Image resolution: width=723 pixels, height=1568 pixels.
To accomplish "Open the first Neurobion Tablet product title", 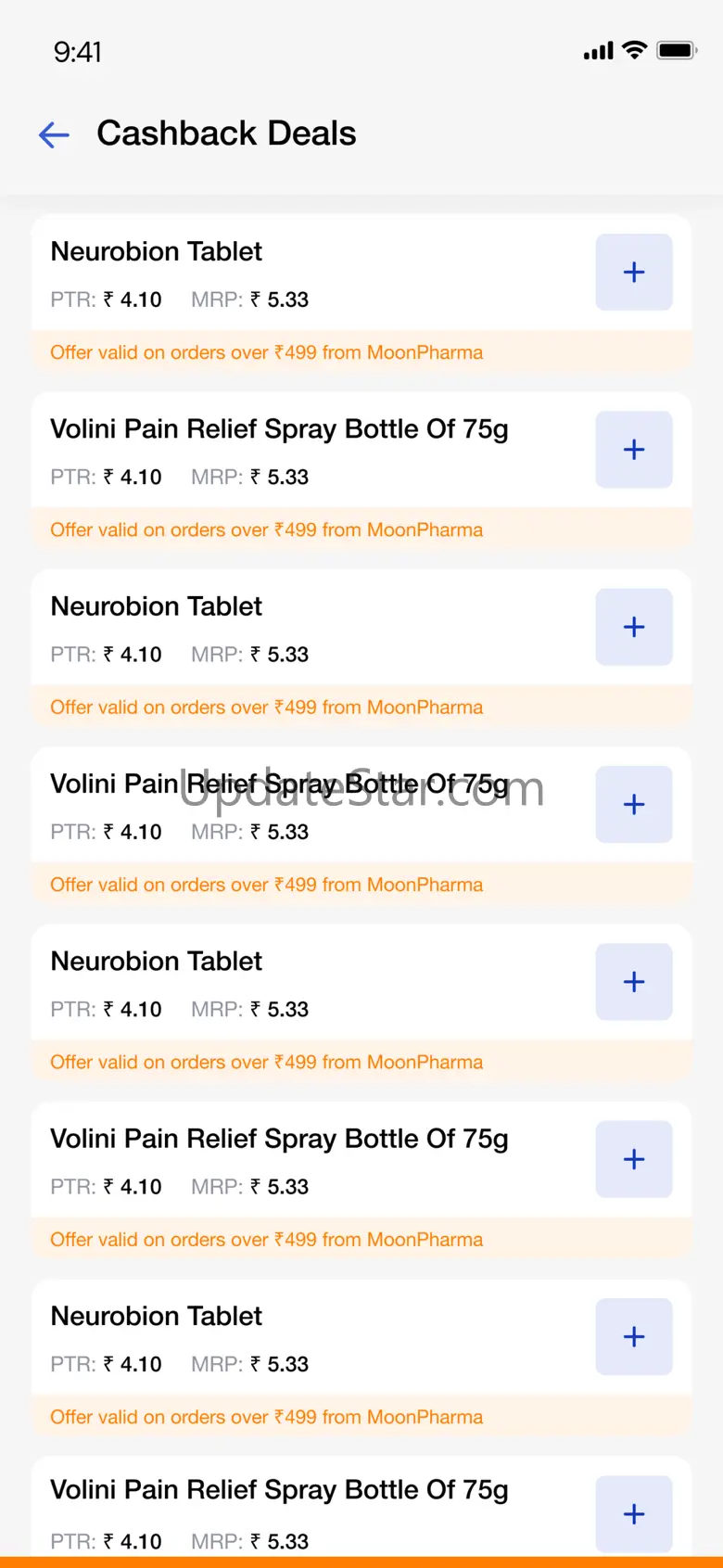I will [157, 251].
